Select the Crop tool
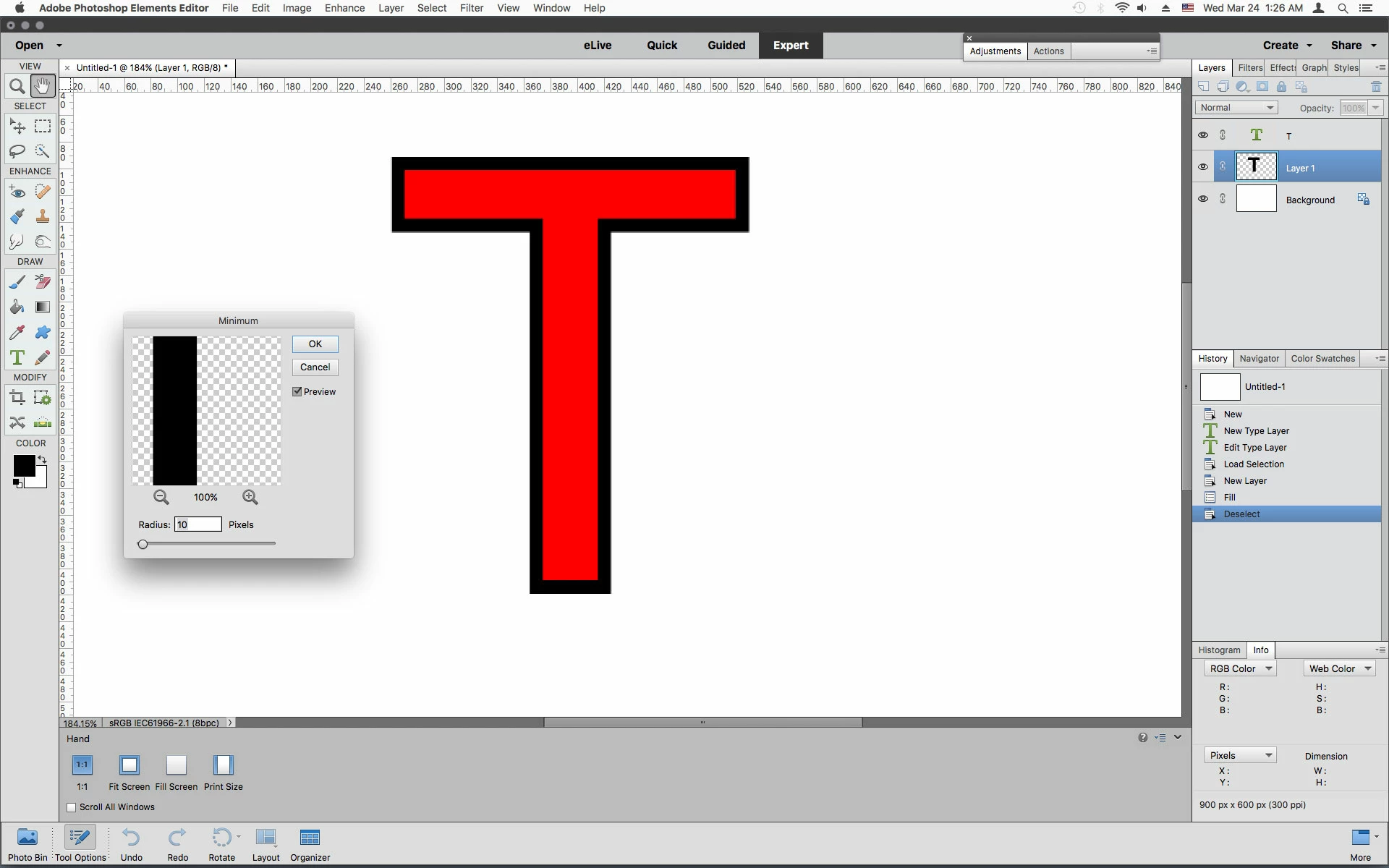 pos(17,397)
